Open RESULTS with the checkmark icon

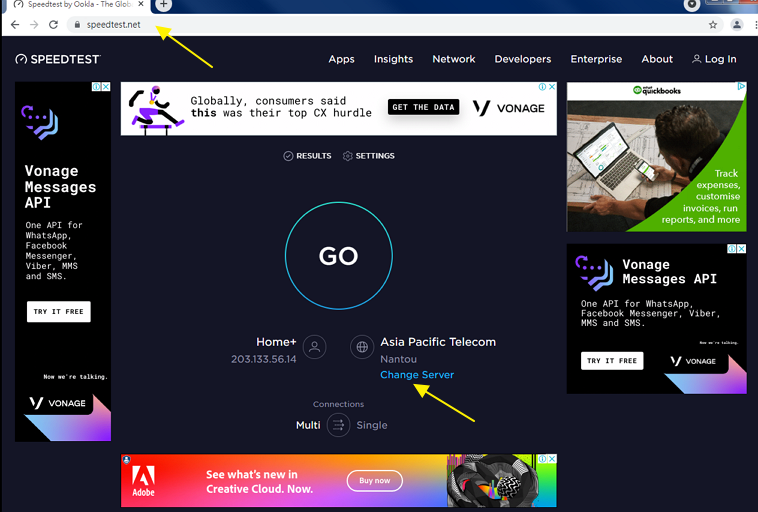point(307,156)
